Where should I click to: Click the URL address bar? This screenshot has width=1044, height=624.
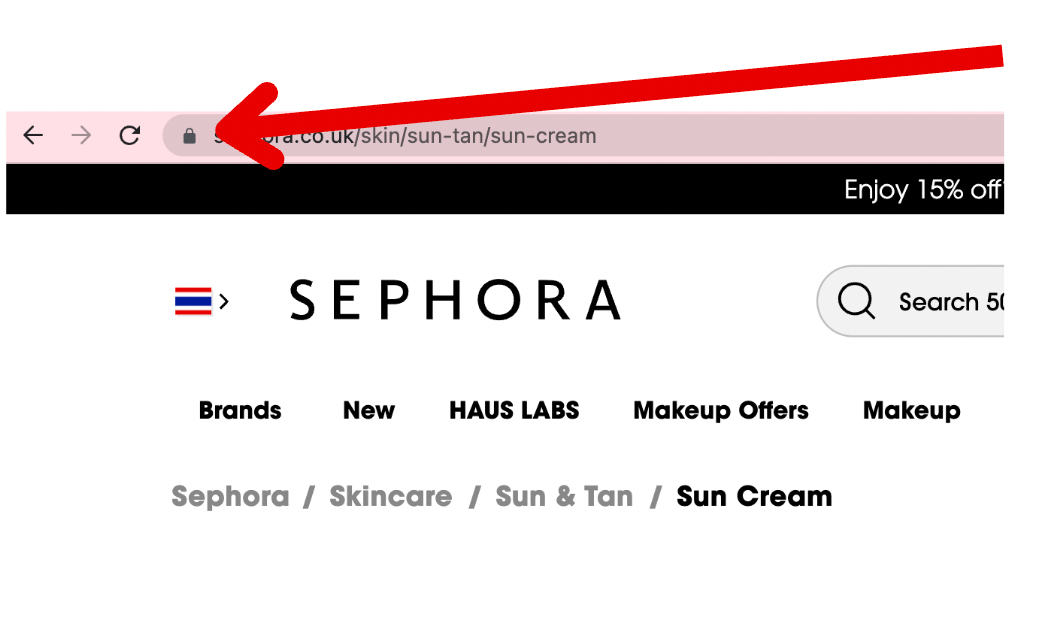583,136
